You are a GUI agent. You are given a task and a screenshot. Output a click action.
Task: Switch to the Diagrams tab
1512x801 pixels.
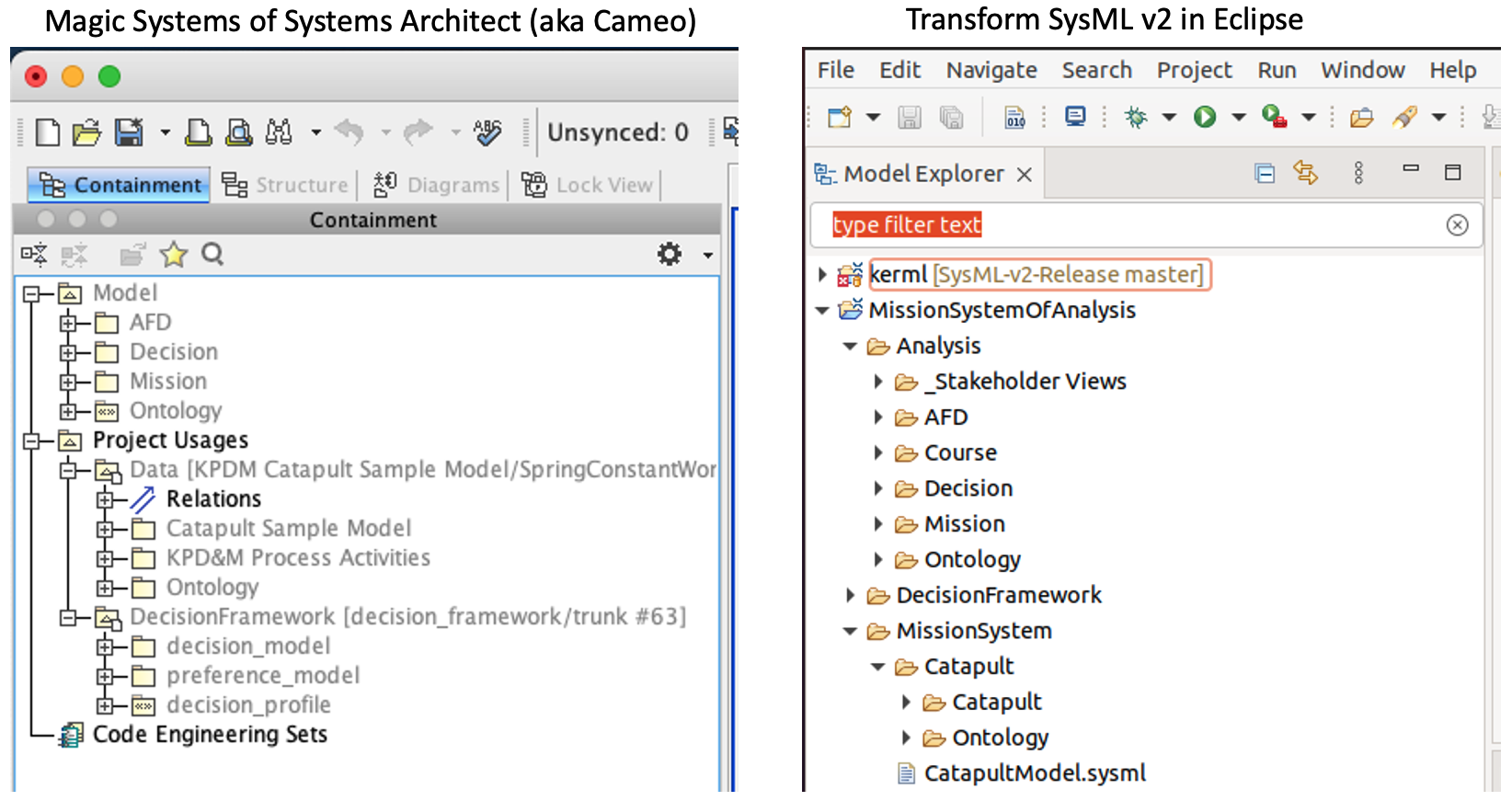436,185
